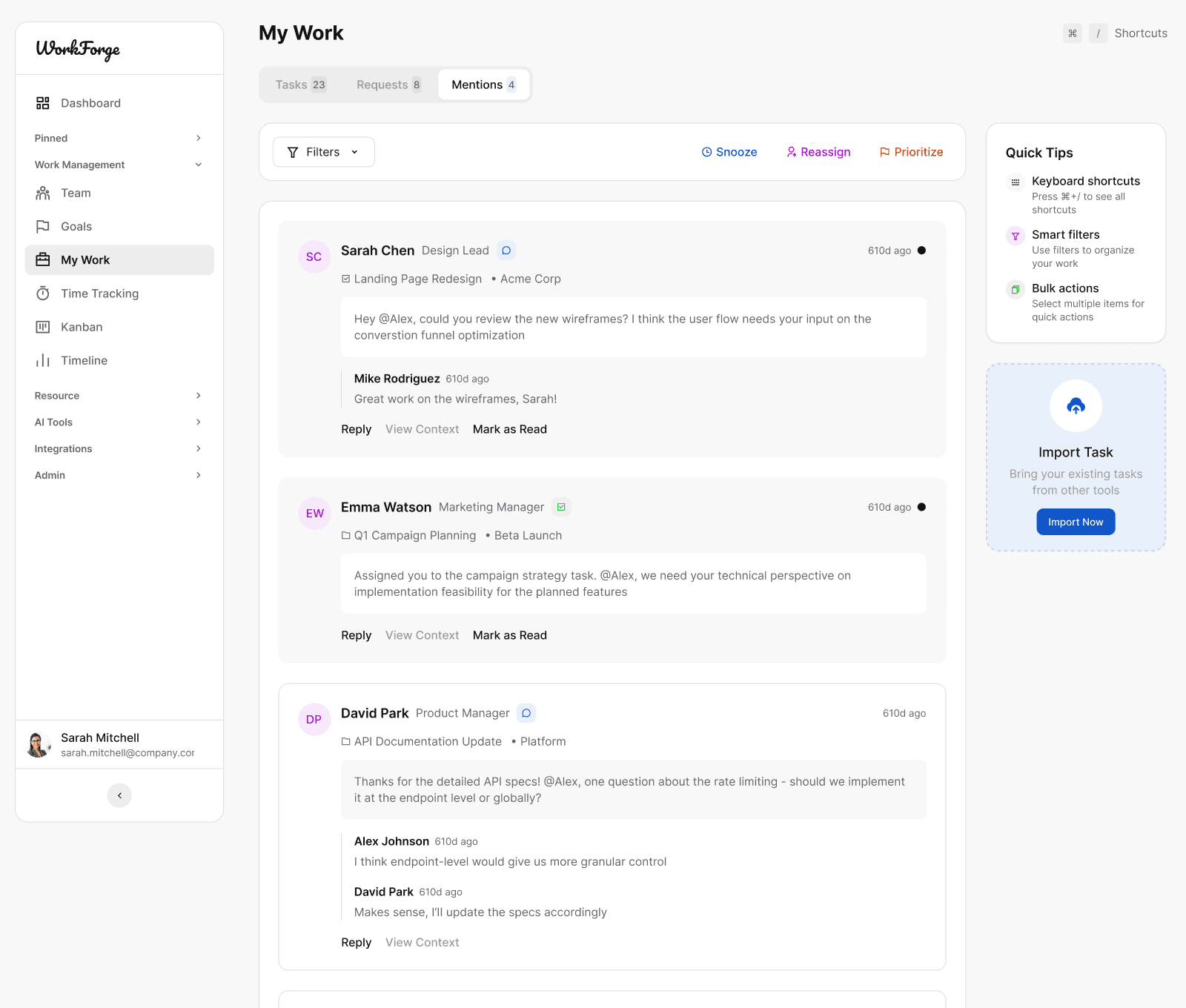Click Sarah Mitchell's profile avatar

(x=37, y=744)
